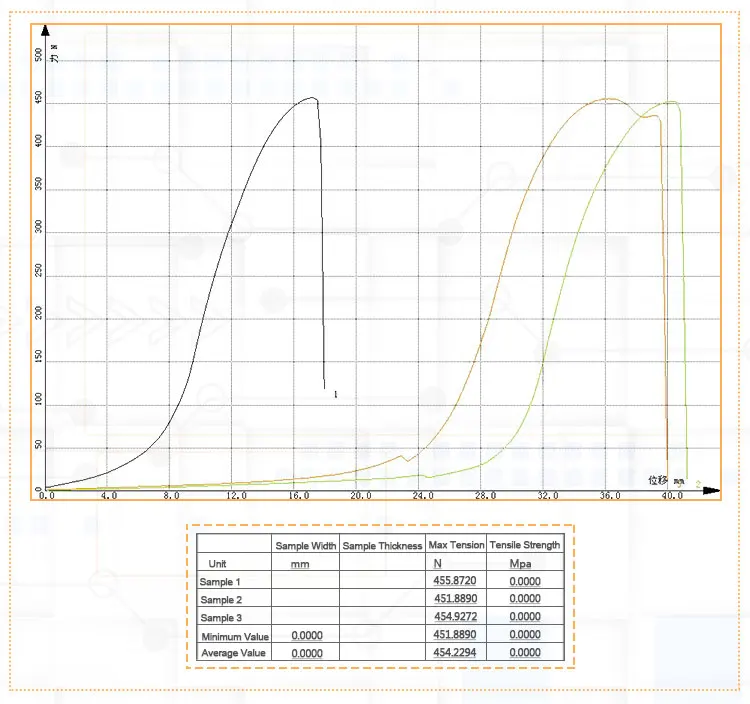Click the 'Sample 1' row label
The width and height of the screenshot is (750, 704).
pyautogui.click(x=220, y=582)
